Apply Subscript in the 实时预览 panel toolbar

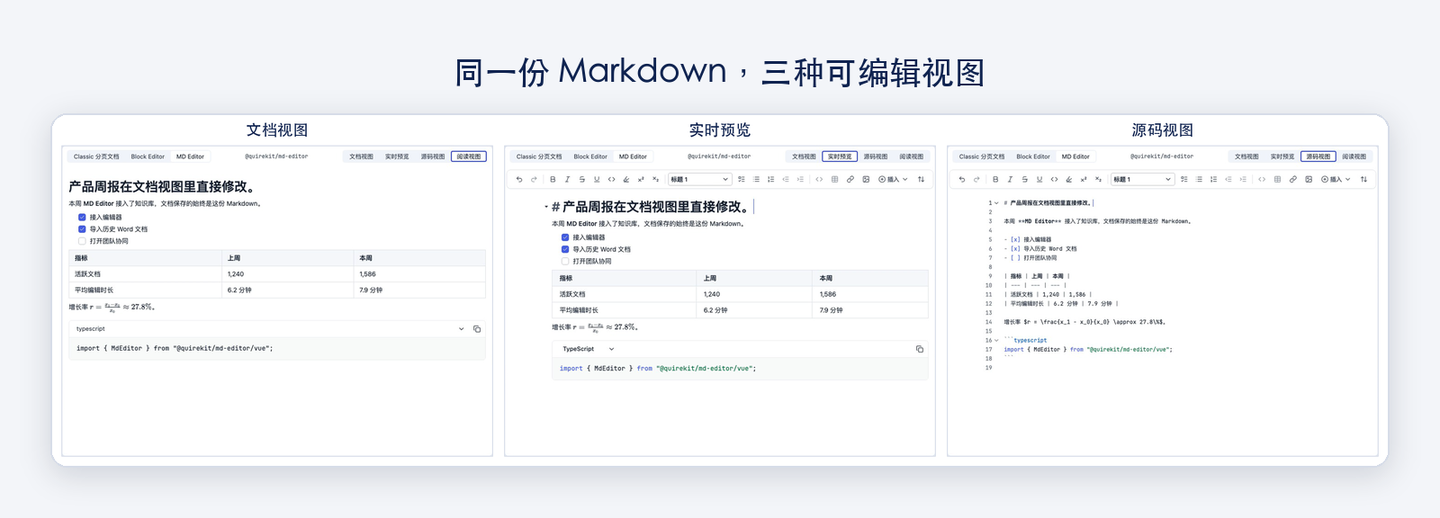coord(656,179)
